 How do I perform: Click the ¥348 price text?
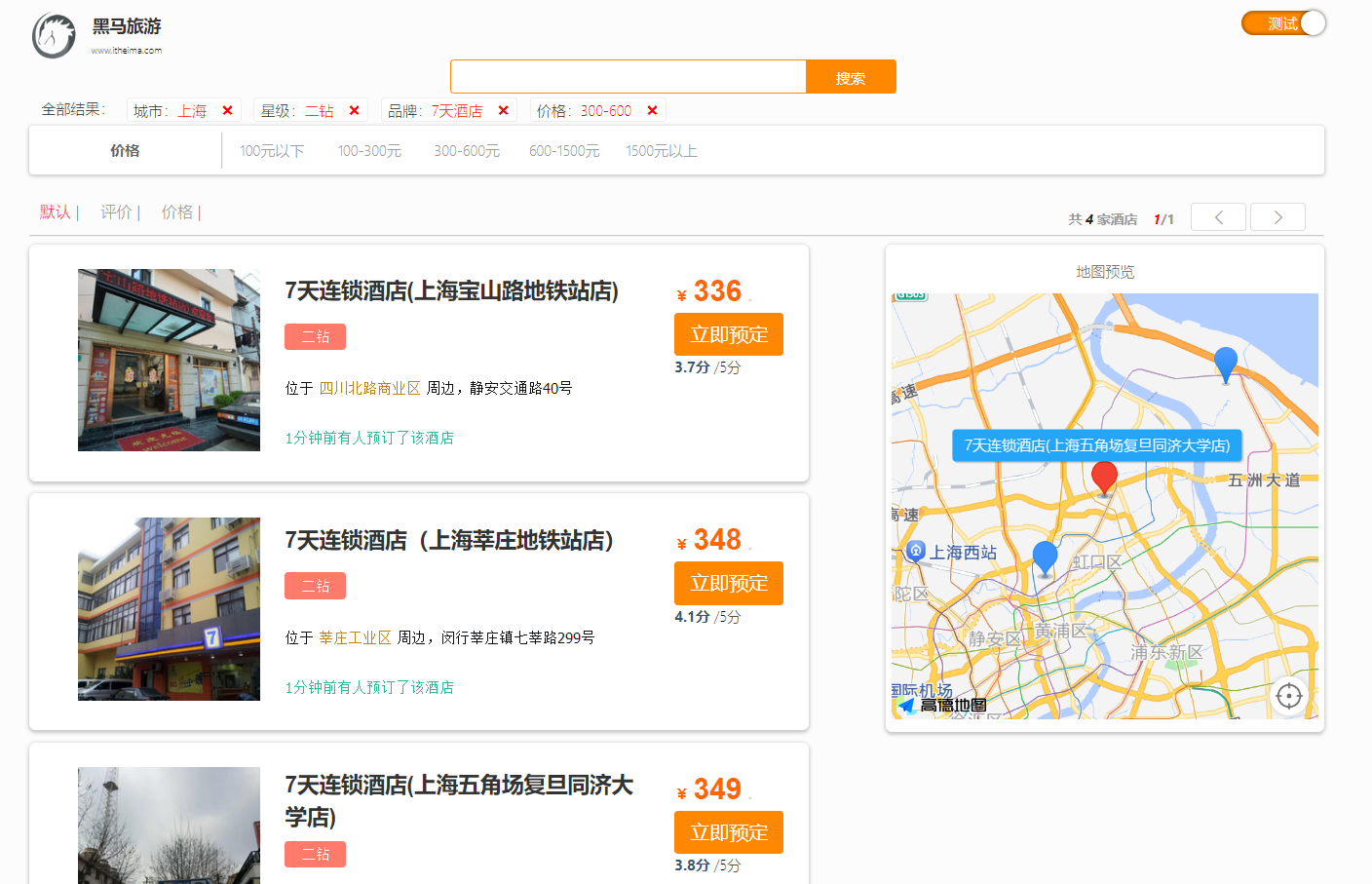709,540
